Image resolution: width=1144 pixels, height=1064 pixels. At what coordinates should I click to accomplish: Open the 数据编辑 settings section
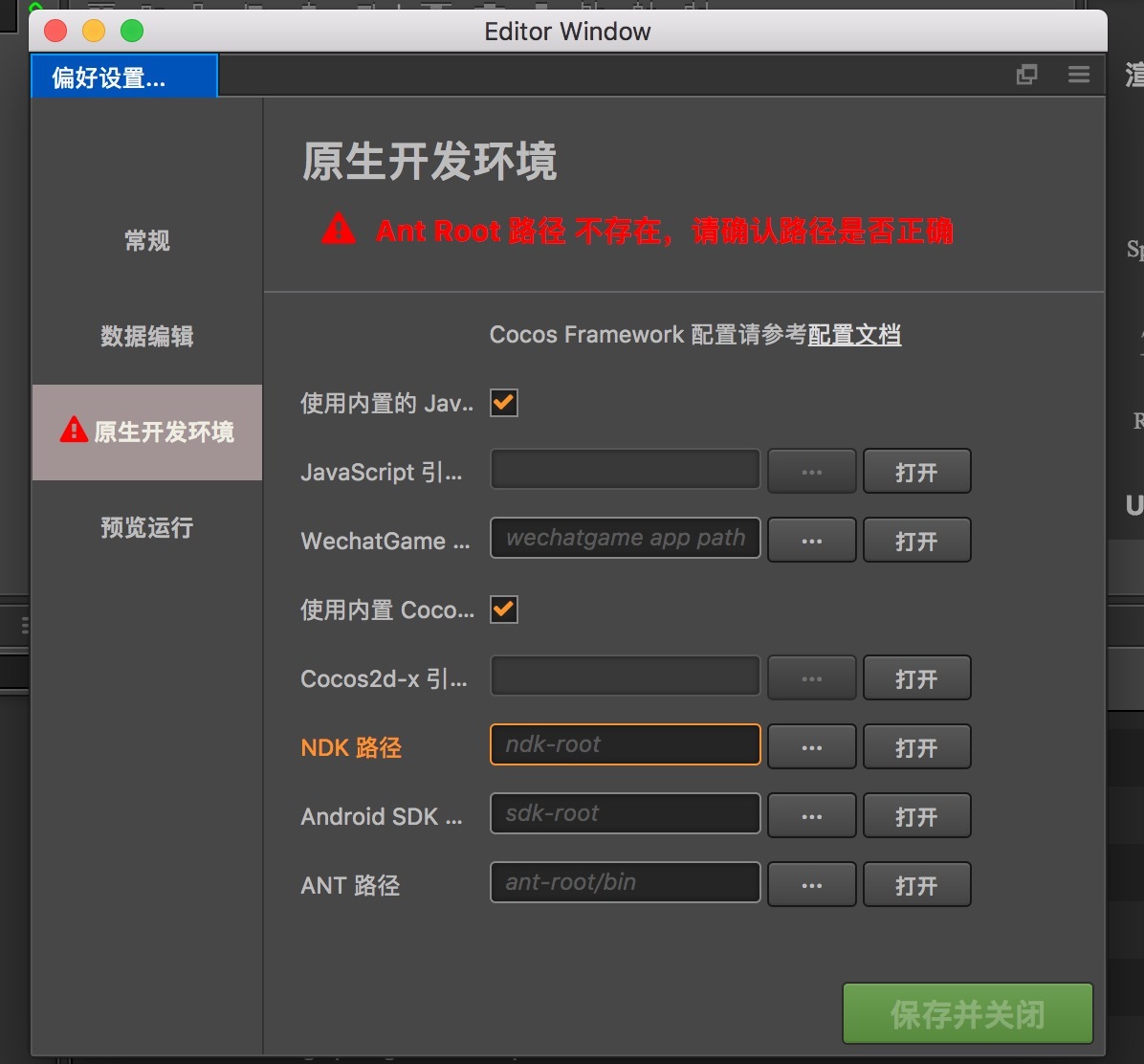(146, 336)
